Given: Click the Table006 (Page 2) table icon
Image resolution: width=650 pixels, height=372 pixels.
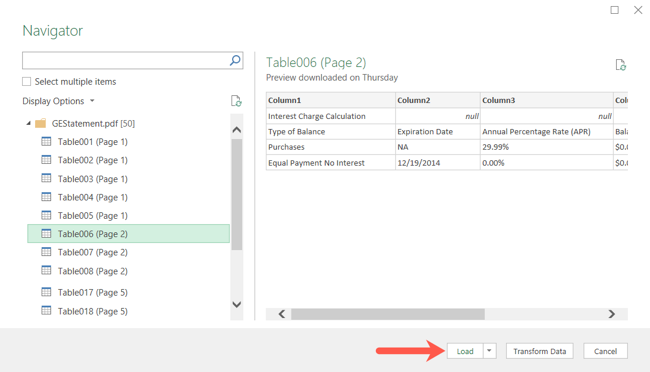Looking at the screenshot, I should [x=46, y=233].
